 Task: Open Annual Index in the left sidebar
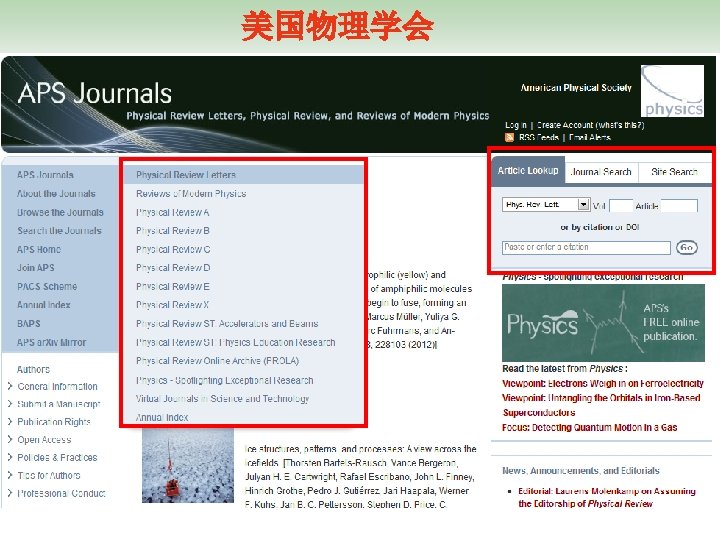point(44,305)
